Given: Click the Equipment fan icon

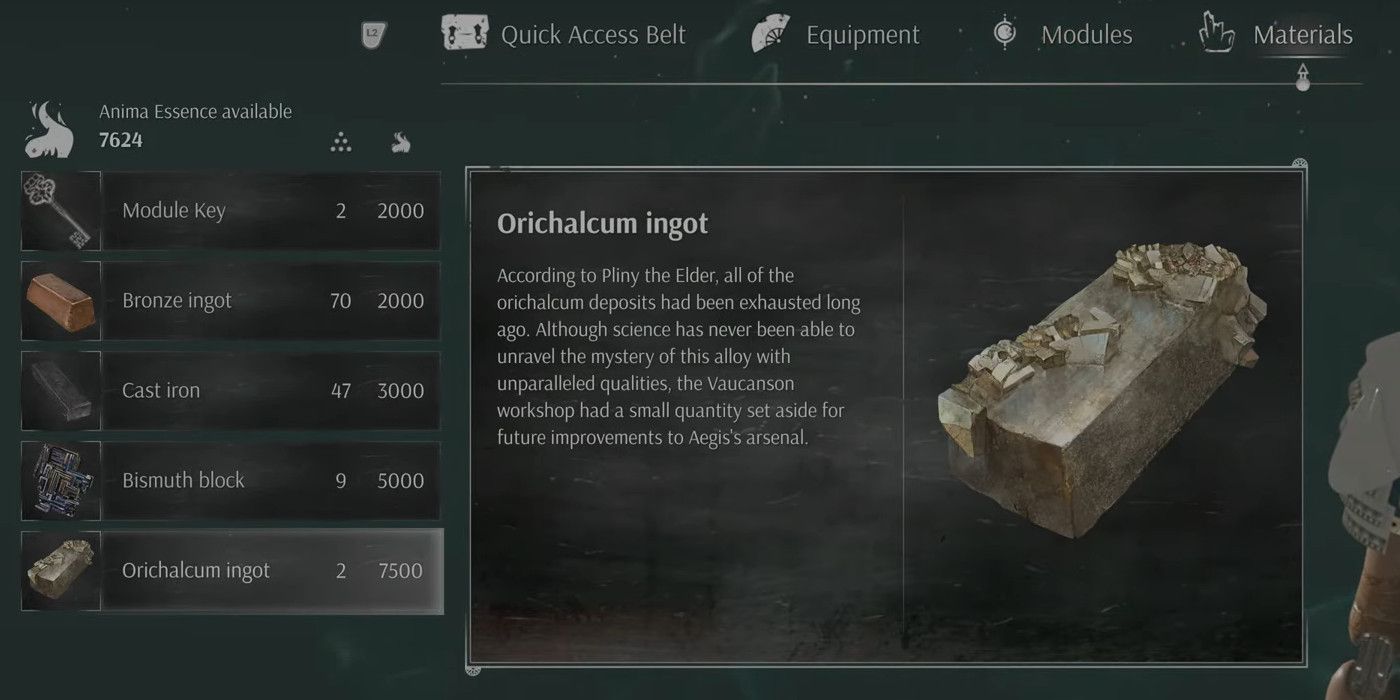Looking at the screenshot, I should pyautogui.click(x=770, y=31).
